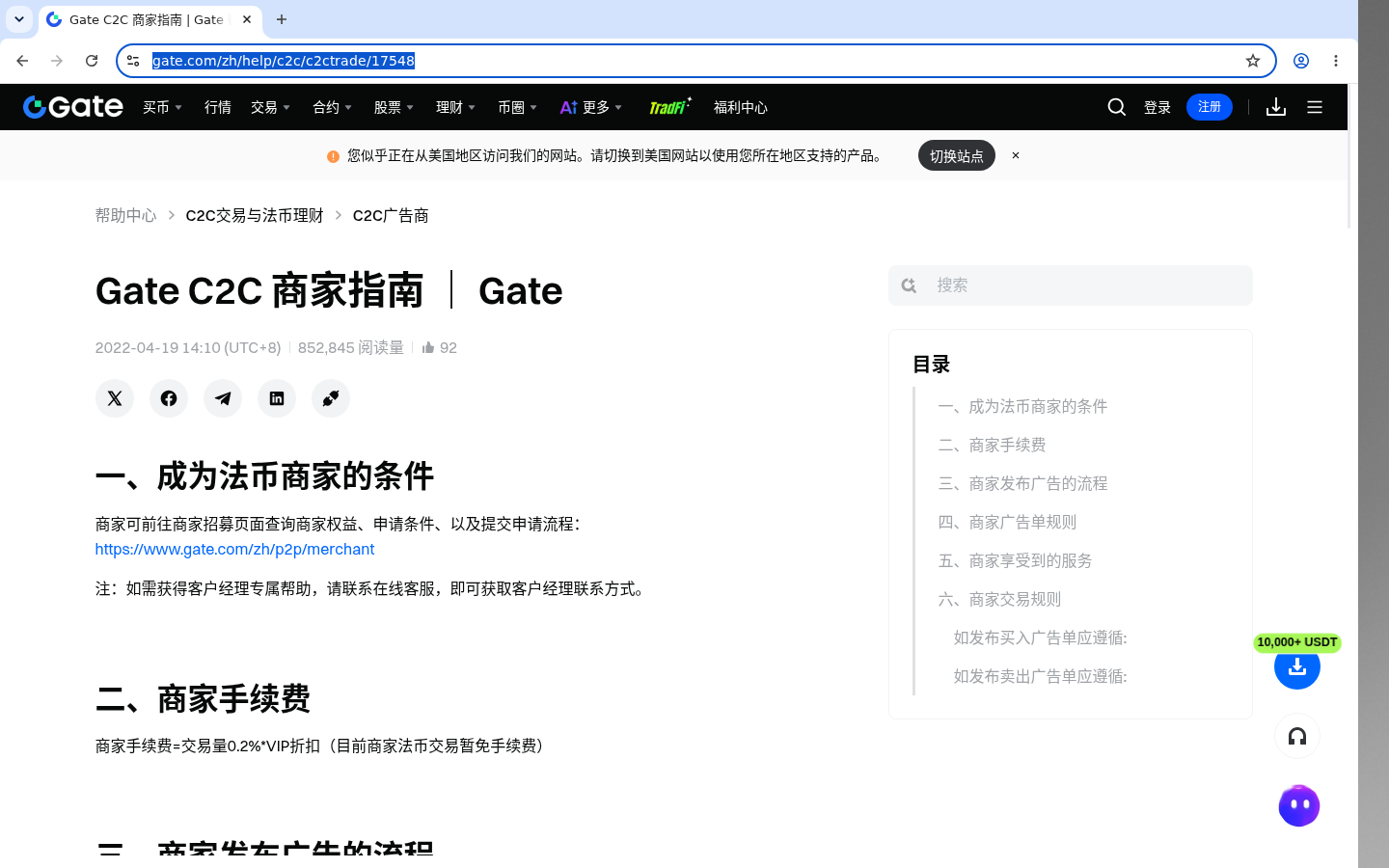
Task: Open the purple AI assistant bot
Action: [1299, 805]
